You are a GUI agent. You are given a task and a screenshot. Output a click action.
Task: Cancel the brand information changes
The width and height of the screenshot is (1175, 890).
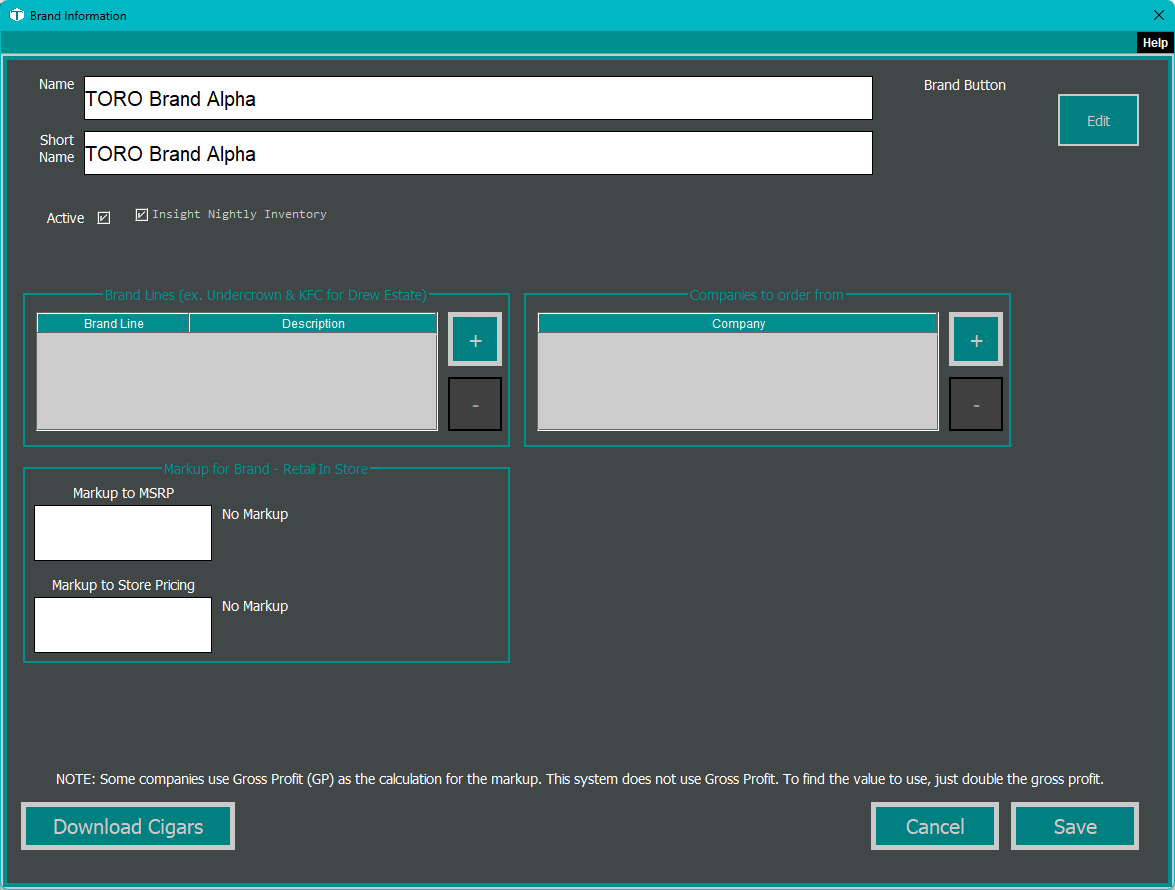click(x=934, y=826)
